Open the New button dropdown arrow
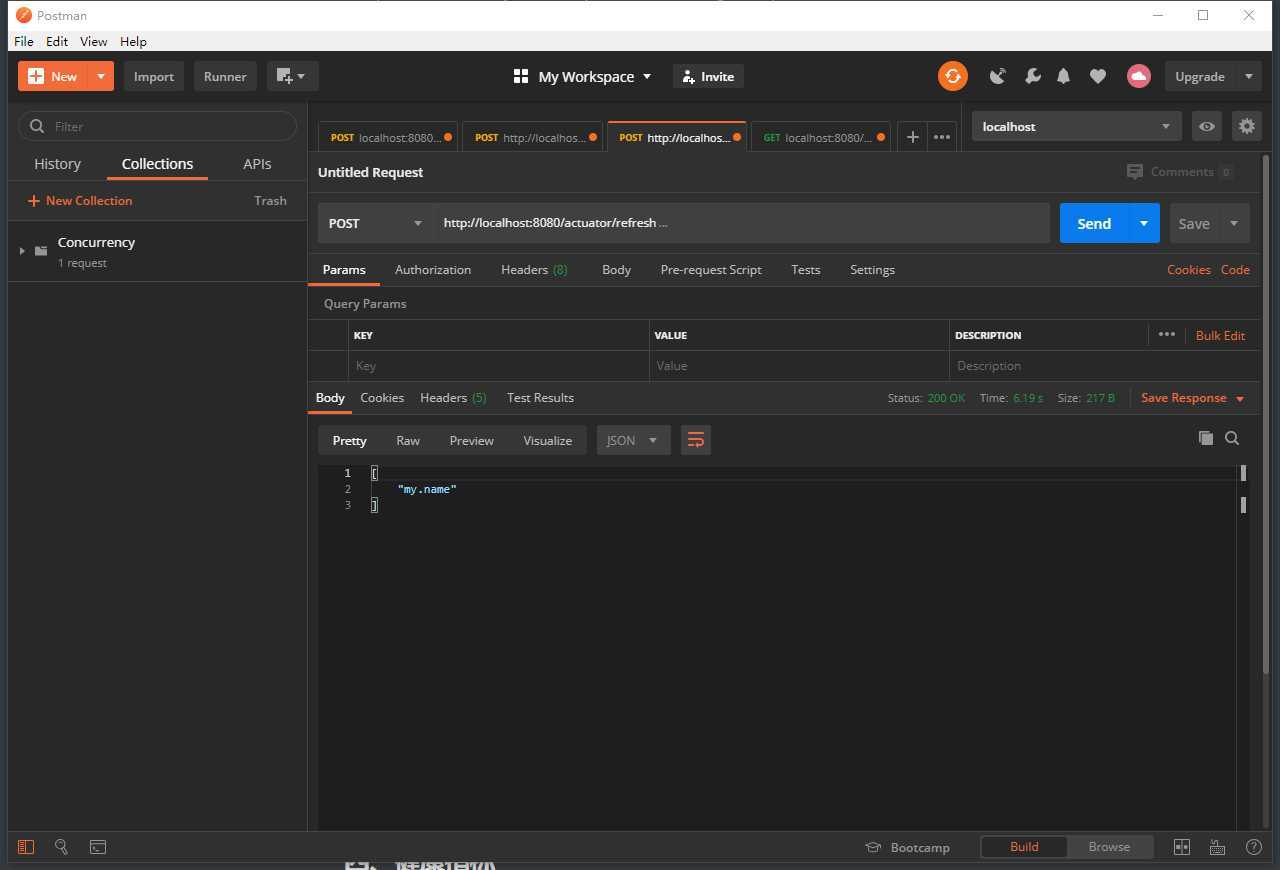The height and width of the screenshot is (870, 1280). (101, 76)
